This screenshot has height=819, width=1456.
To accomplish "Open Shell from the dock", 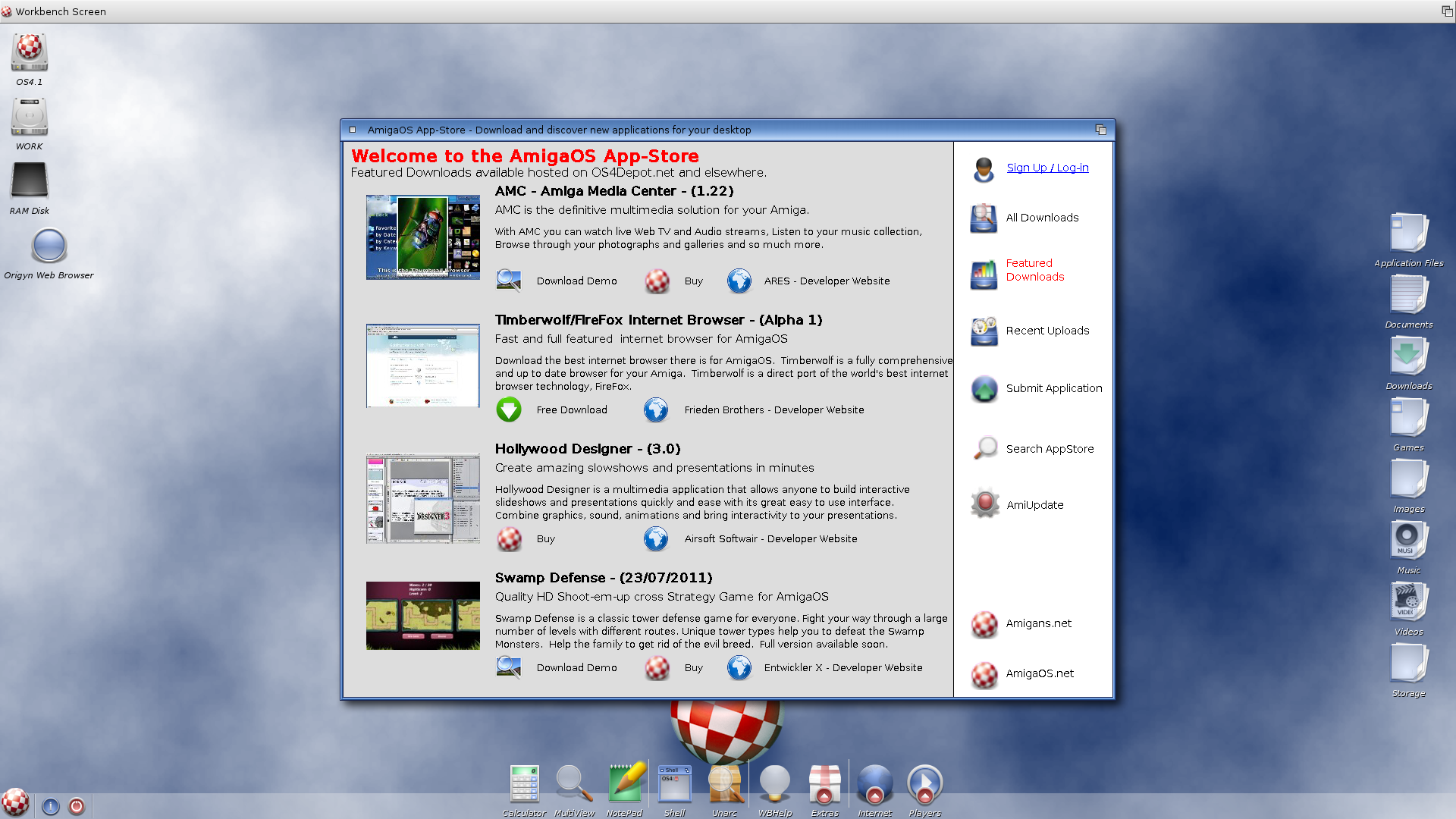I will tap(674, 785).
